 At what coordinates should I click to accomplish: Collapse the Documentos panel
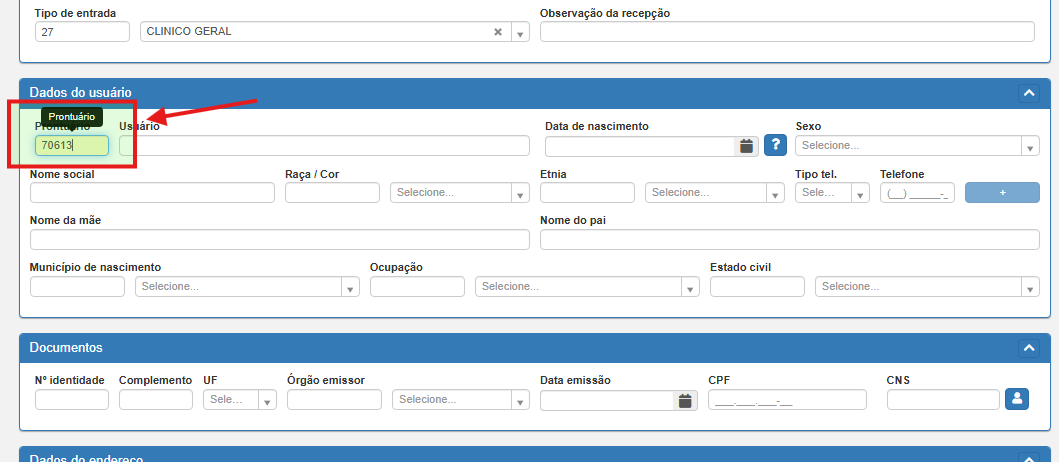pos(1028,348)
